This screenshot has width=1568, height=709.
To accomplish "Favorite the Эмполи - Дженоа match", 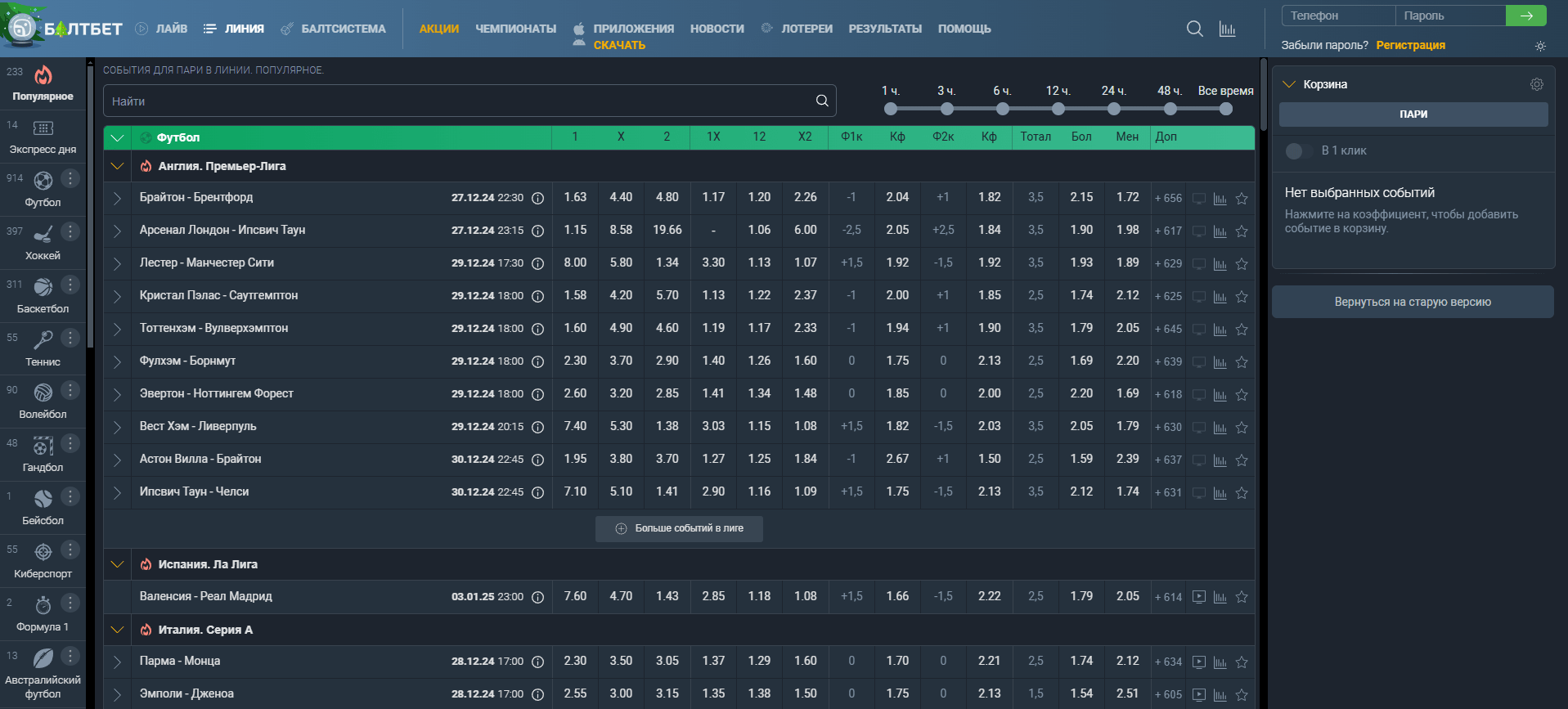I will (1242, 694).
